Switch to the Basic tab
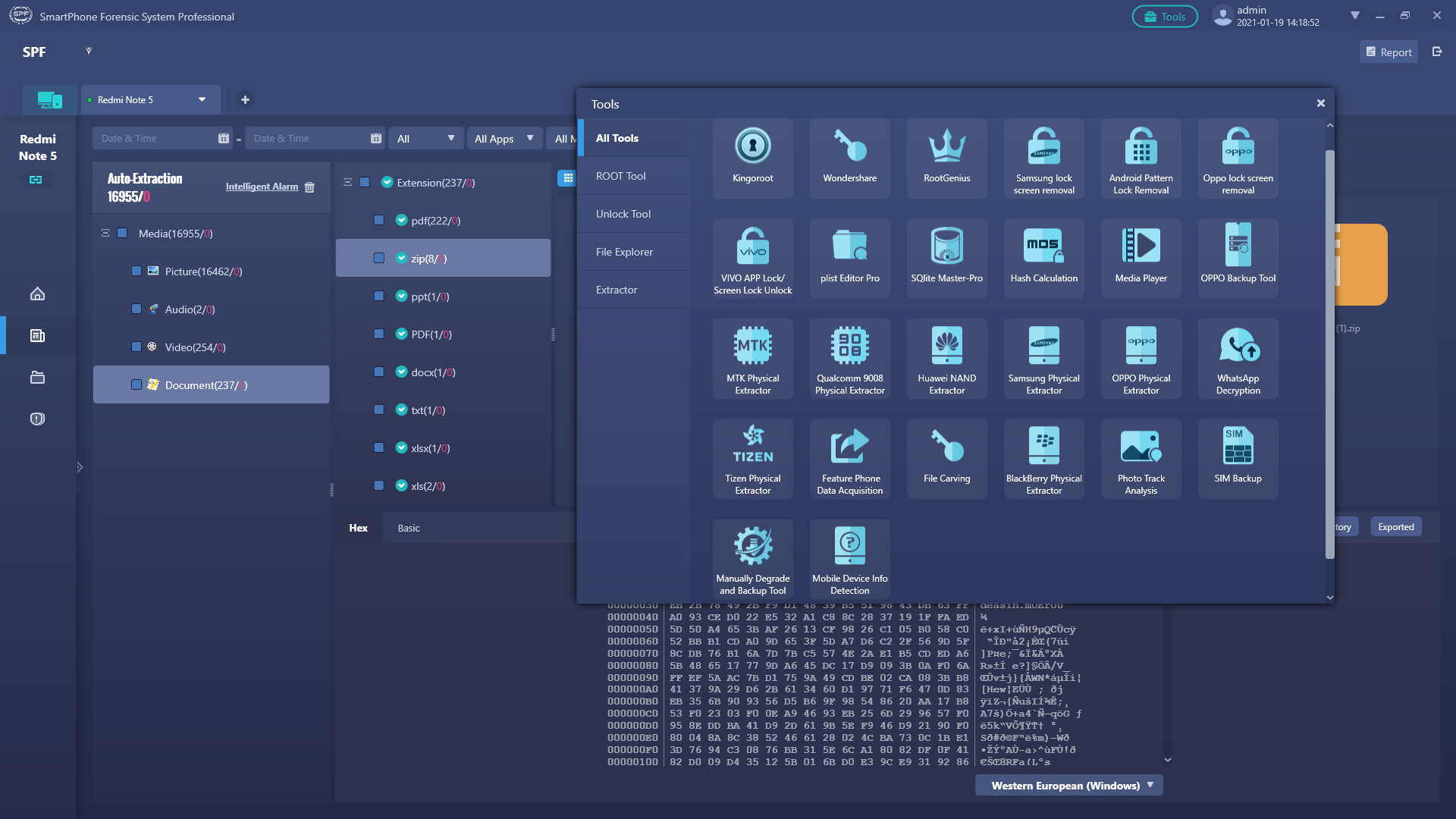The width and height of the screenshot is (1456, 819). pos(409,528)
